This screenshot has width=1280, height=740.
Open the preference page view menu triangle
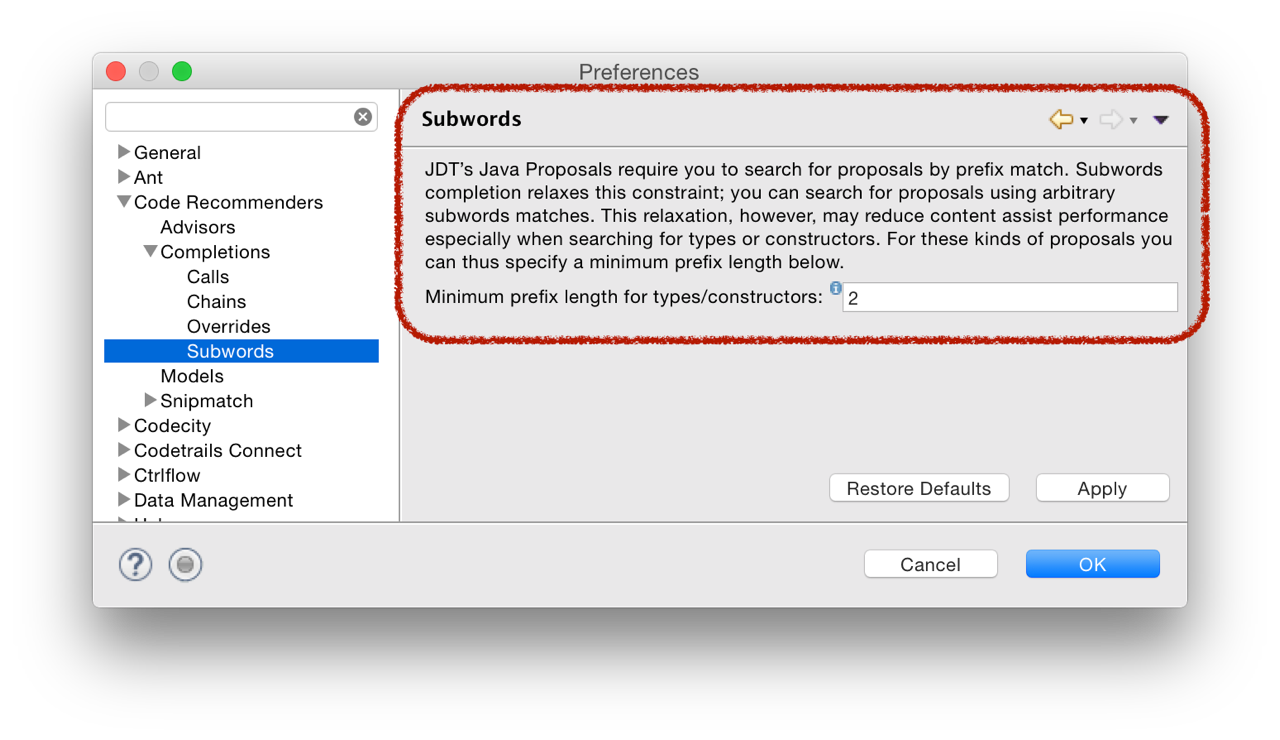1160,120
